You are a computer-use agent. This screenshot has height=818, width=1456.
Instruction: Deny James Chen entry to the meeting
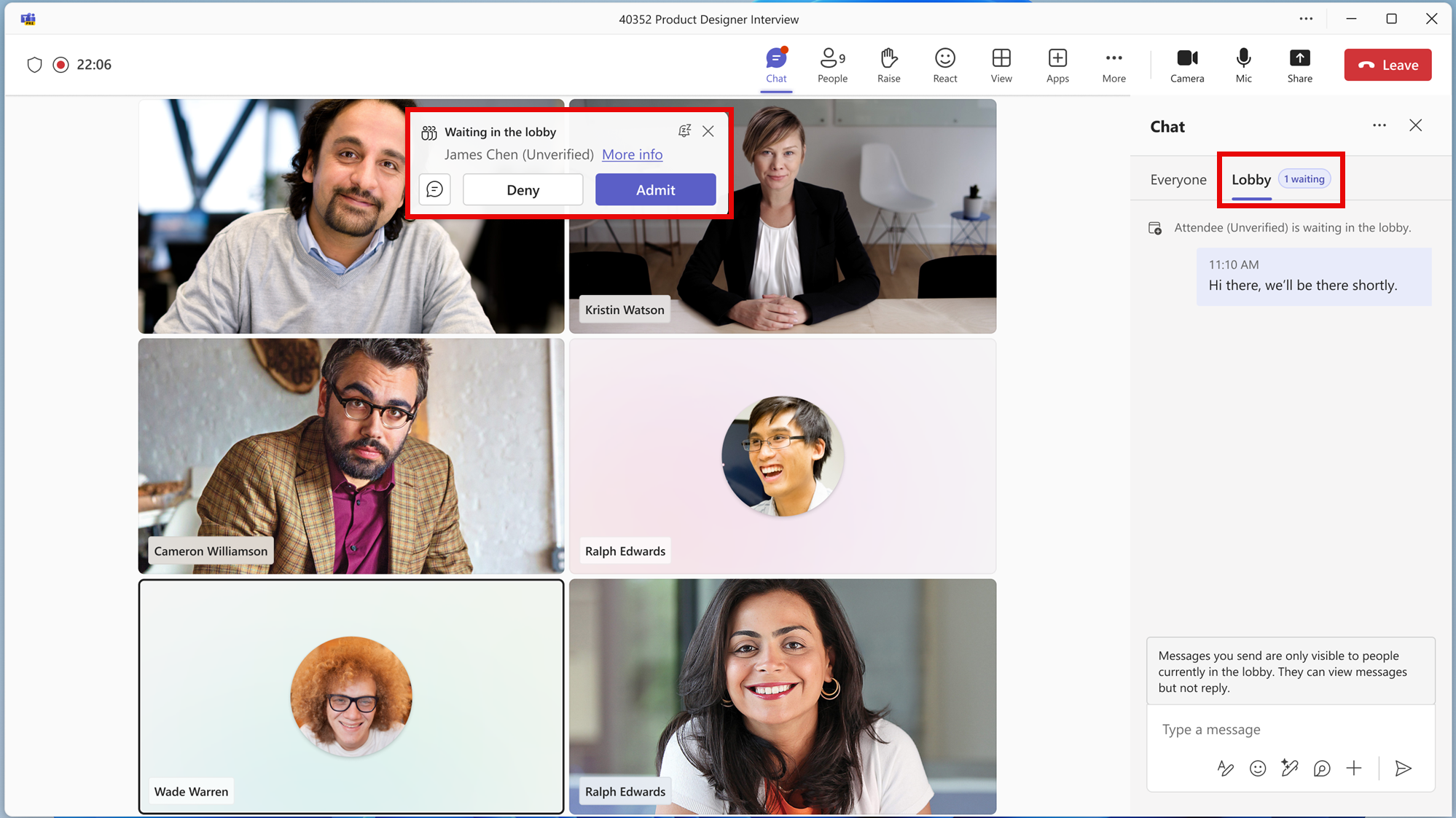[x=522, y=189]
